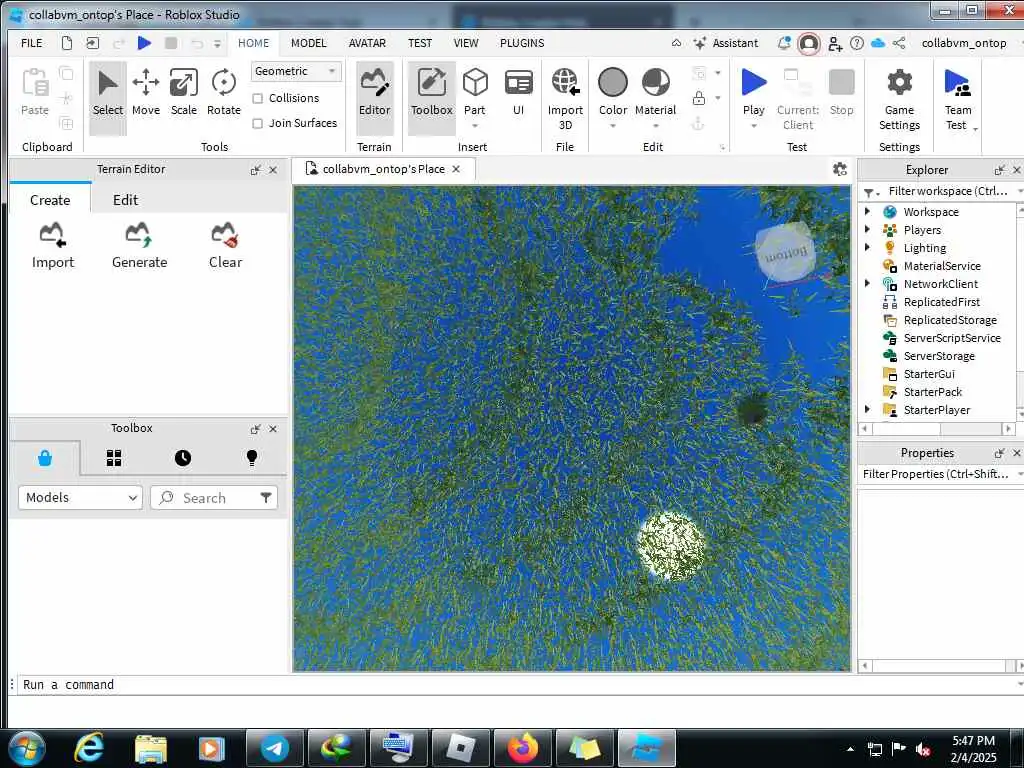The height and width of the screenshot is (768, 1024).
Task: Select MaterialService in Explorer
Action: click(x=940, y=266)
